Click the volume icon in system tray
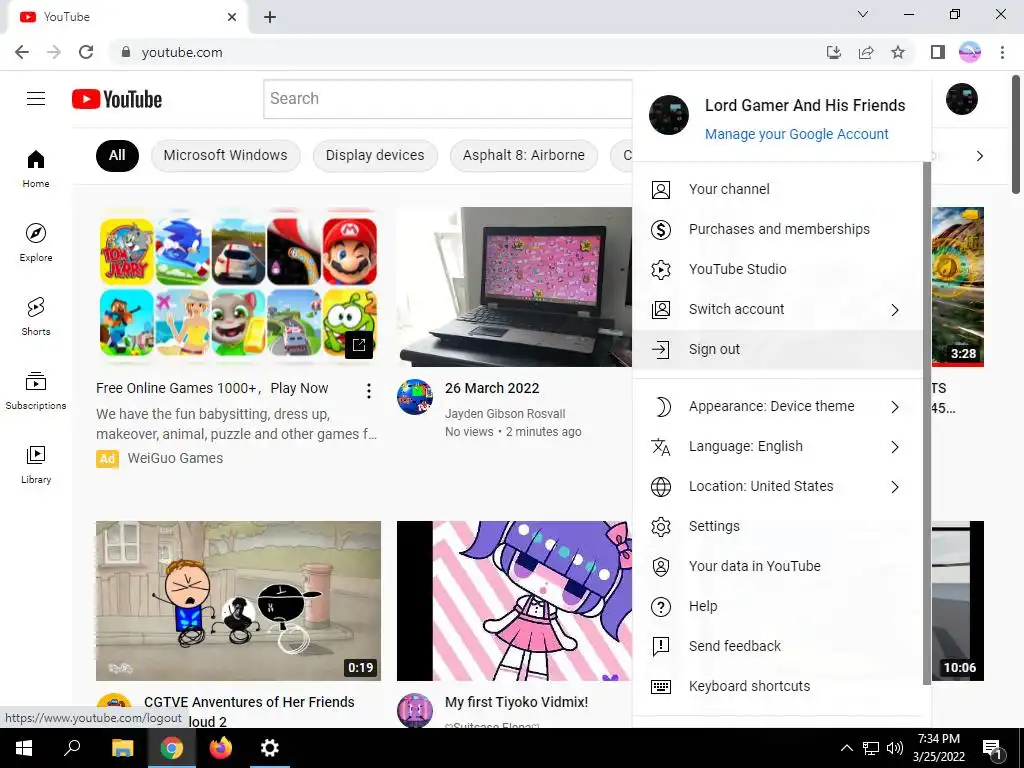This screenshot has width=1024, height=768. pos(895,748)
